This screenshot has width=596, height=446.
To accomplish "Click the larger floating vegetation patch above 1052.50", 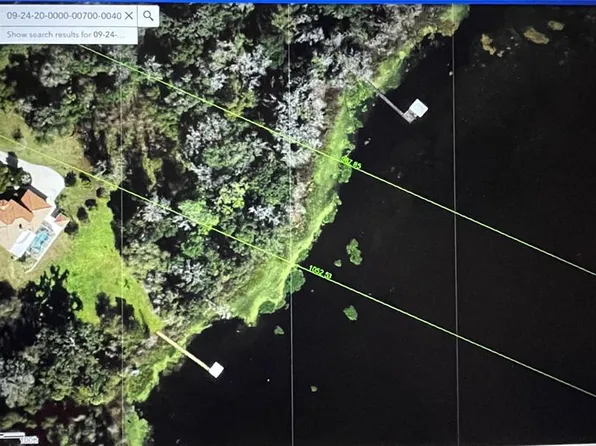I will 354,251.
